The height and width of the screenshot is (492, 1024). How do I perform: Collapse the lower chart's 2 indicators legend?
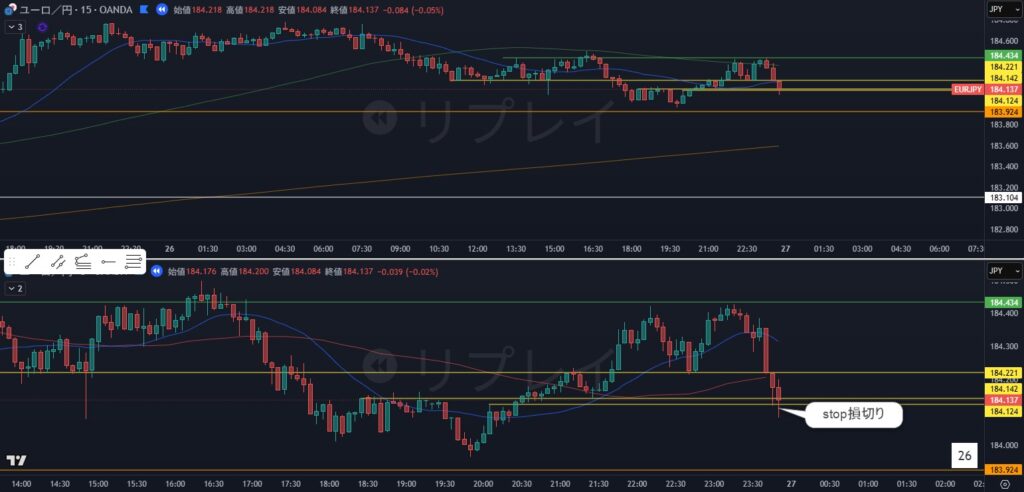[15, 288]
